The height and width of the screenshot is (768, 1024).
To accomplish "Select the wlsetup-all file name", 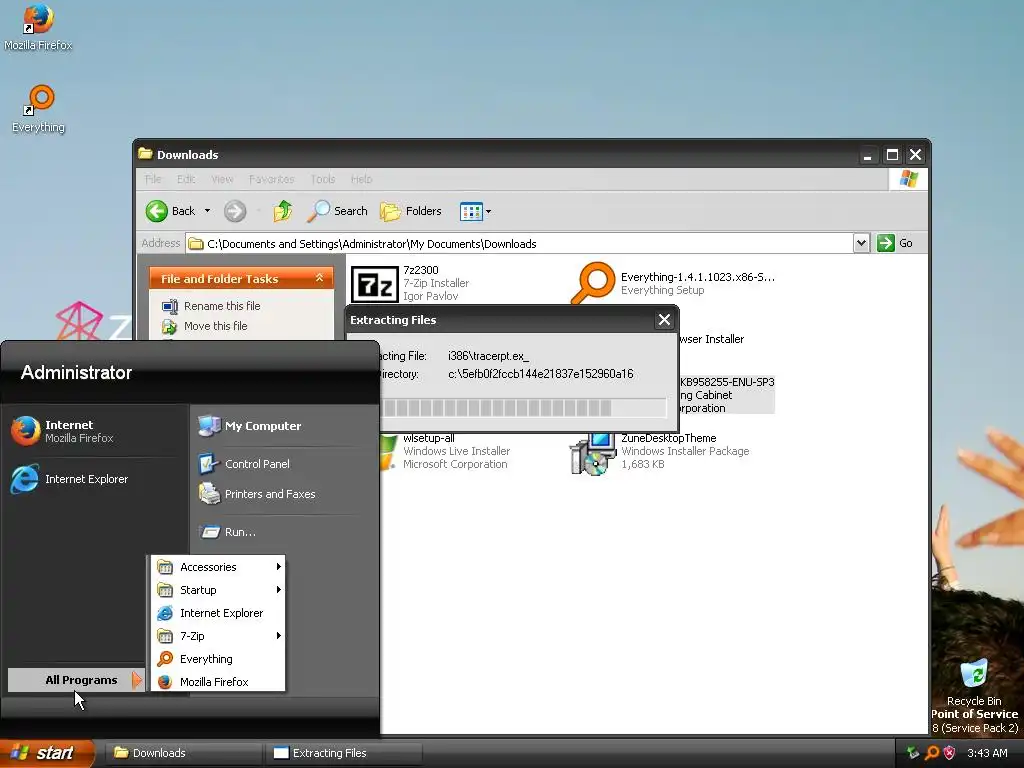I will 428,438.
